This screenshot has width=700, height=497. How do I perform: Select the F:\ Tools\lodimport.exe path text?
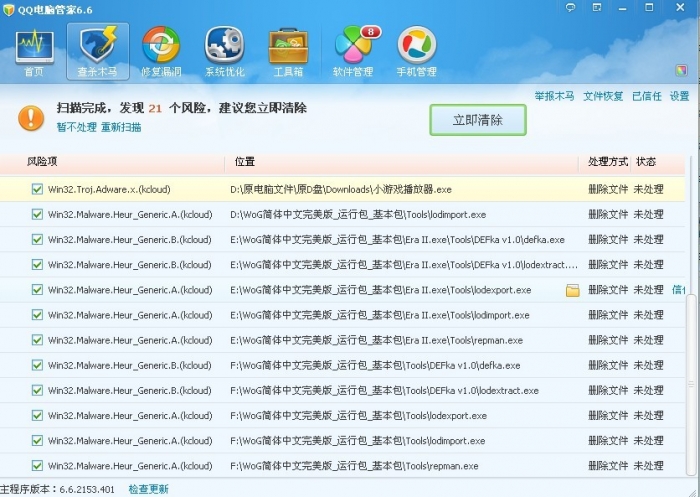(x=358, y=441)
